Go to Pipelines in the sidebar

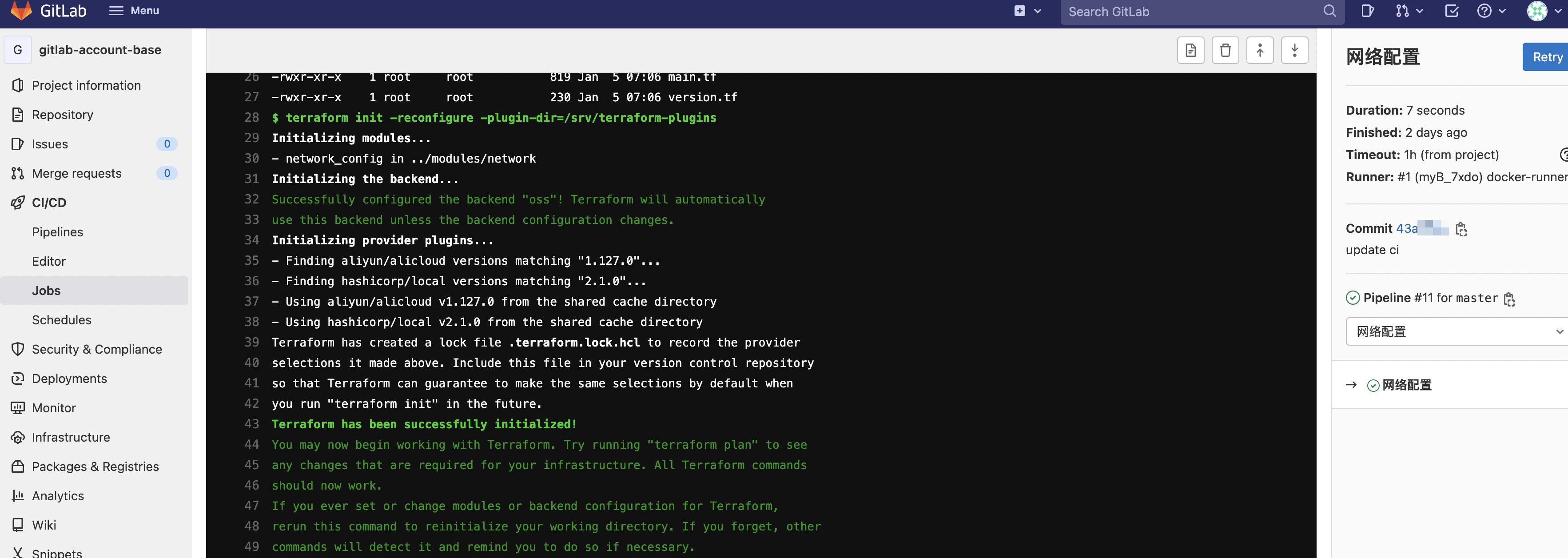[x=57, y=232]
